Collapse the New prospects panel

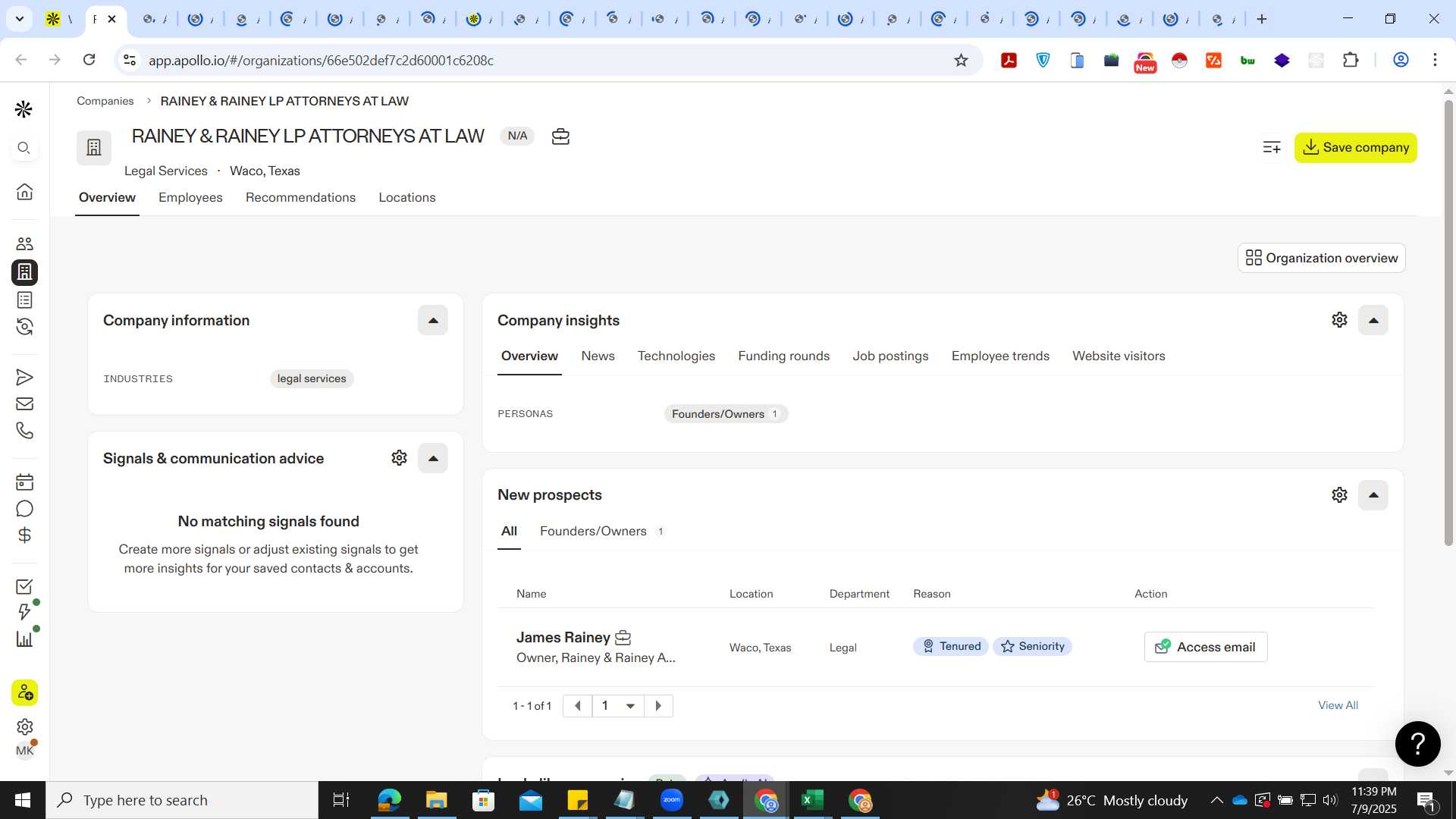pyautogui.click(x=1373, y=495)
